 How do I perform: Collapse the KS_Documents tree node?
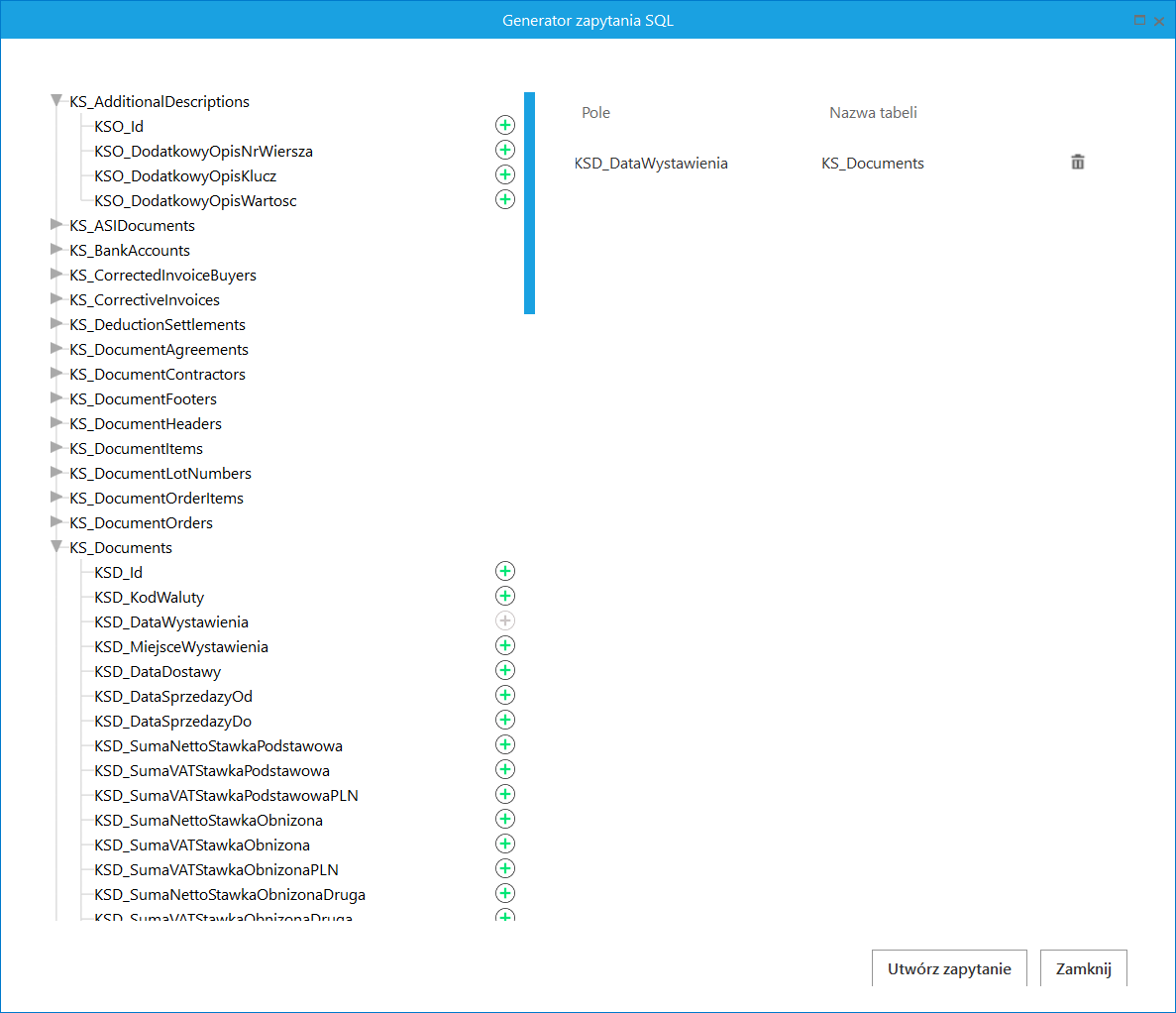[56, 546]
